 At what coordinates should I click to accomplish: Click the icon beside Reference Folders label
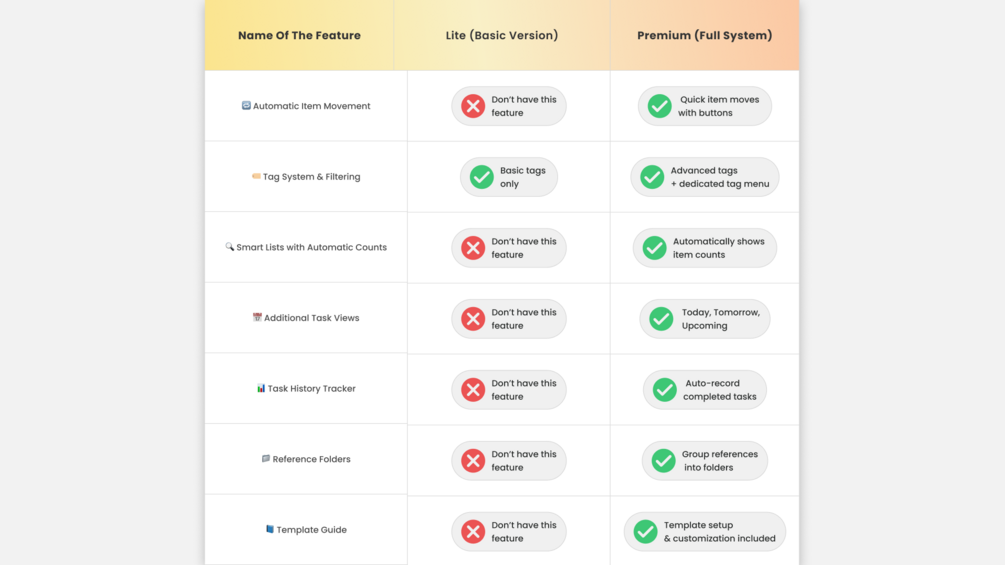[266, 459]
